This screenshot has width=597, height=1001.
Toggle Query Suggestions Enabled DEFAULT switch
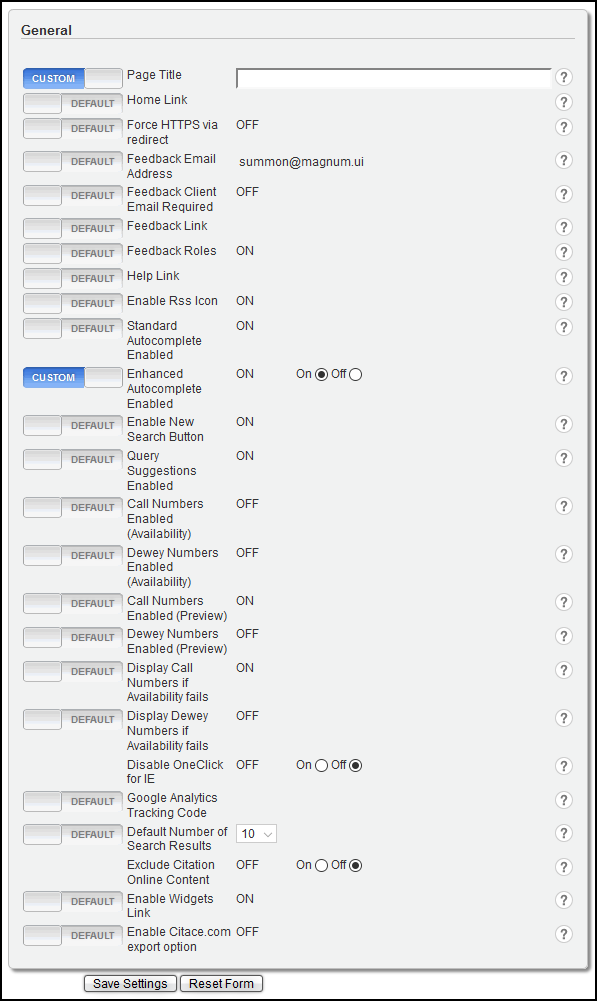[73, 459]
